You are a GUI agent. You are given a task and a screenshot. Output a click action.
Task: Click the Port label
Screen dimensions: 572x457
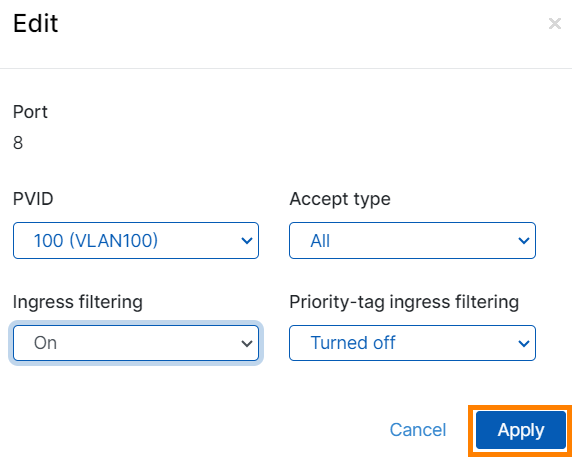pos(30,112)
